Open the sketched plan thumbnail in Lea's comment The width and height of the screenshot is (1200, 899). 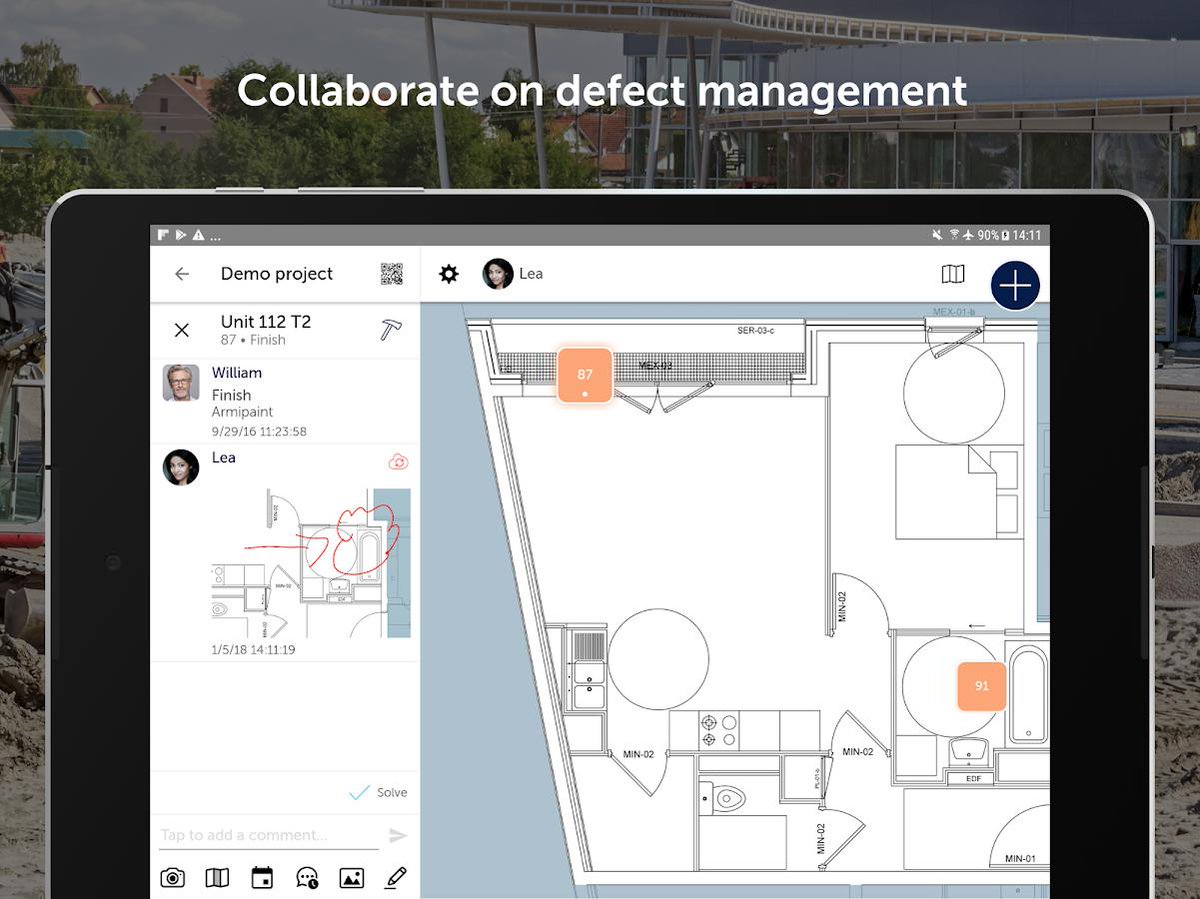pos(310,562)
